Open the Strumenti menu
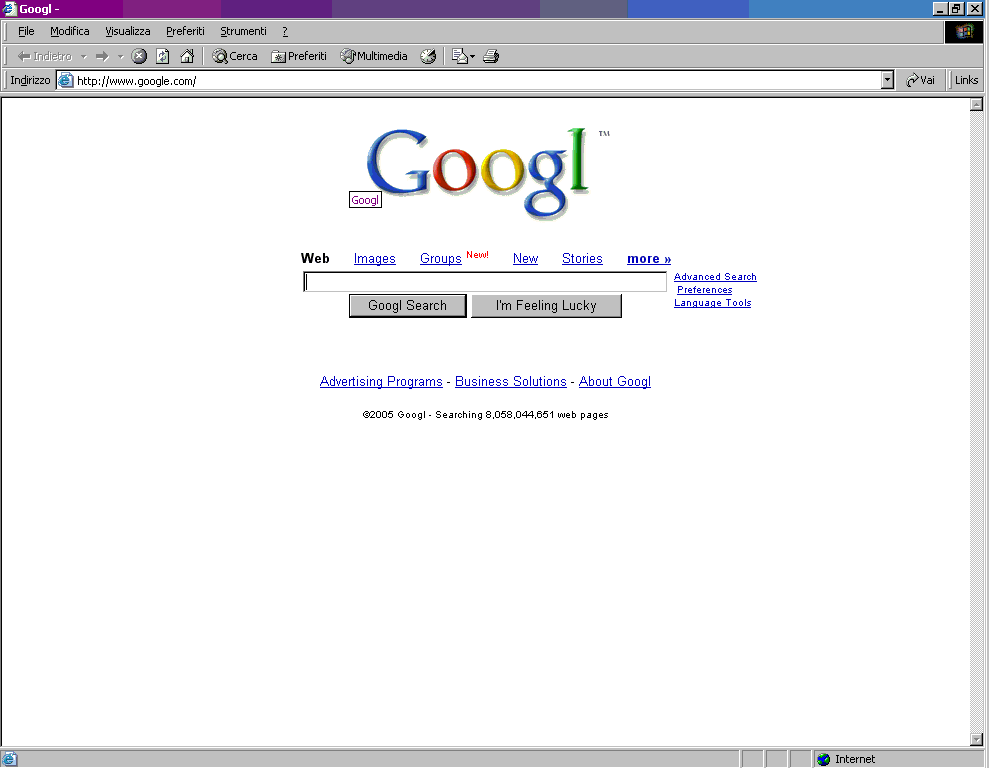Screen dimensions: 989x768 243,31
